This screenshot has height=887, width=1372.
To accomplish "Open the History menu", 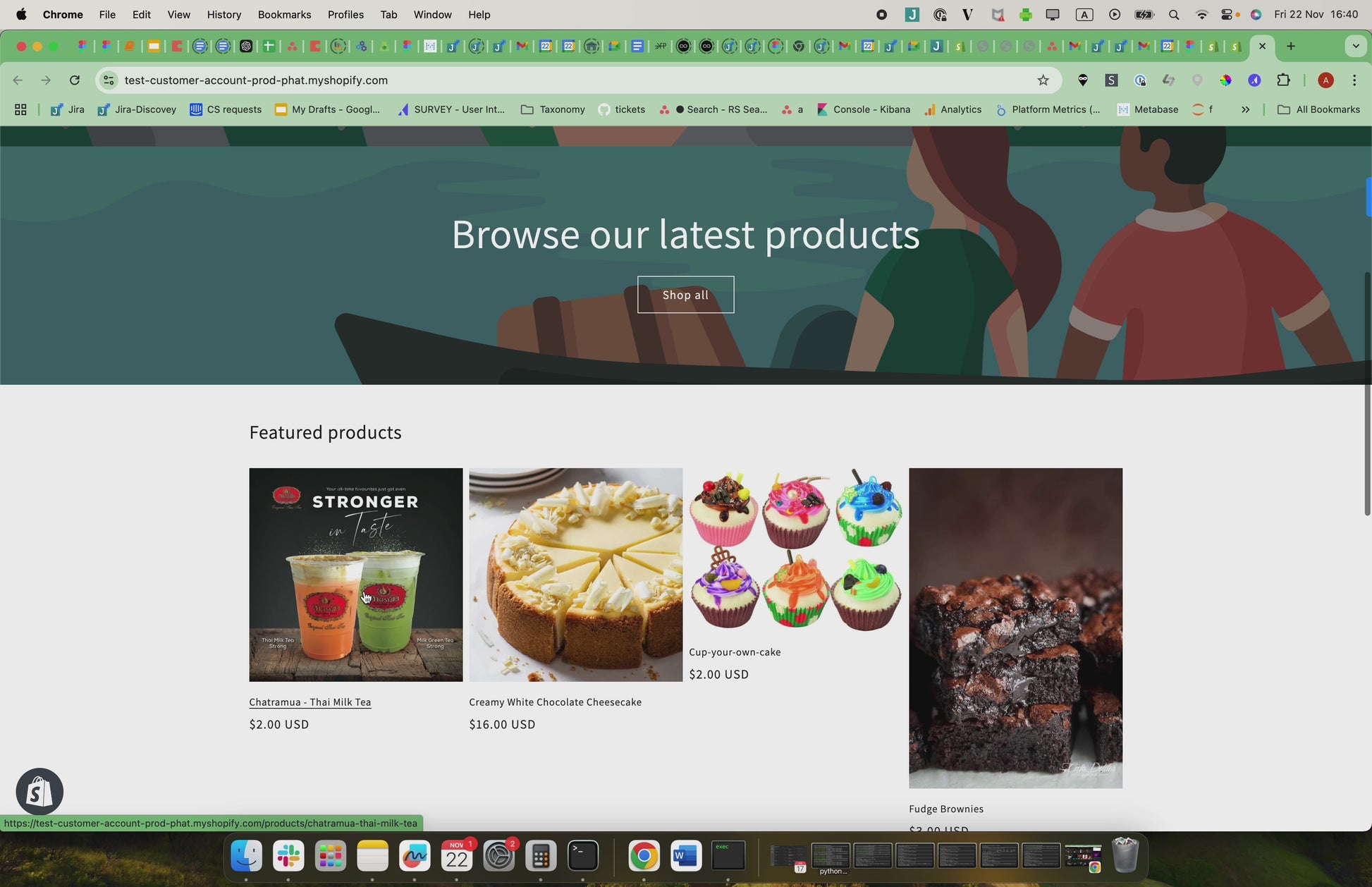I will (x=224, y=14).
